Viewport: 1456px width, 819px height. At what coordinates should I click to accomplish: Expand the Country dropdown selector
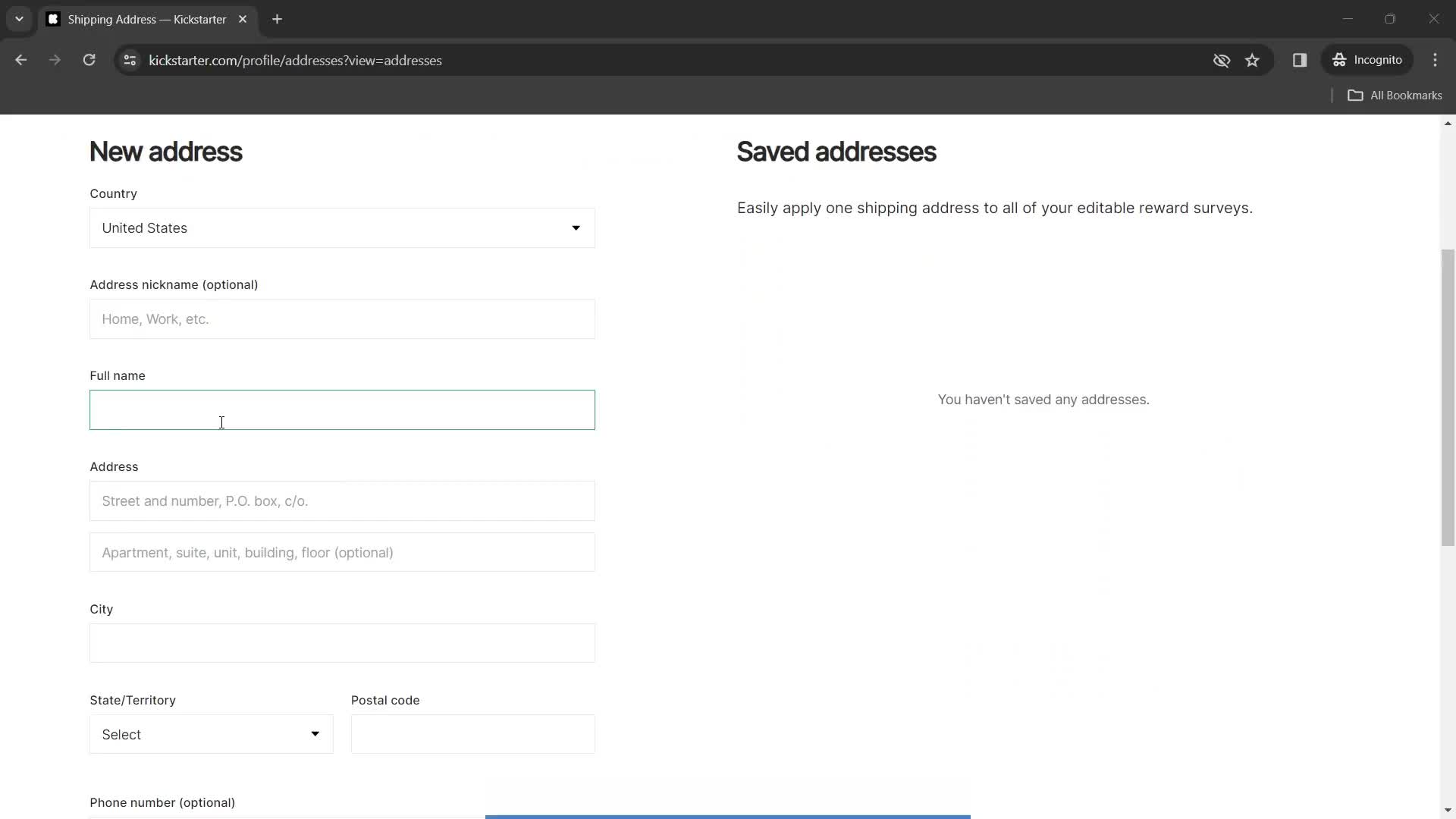pos(343,228)
